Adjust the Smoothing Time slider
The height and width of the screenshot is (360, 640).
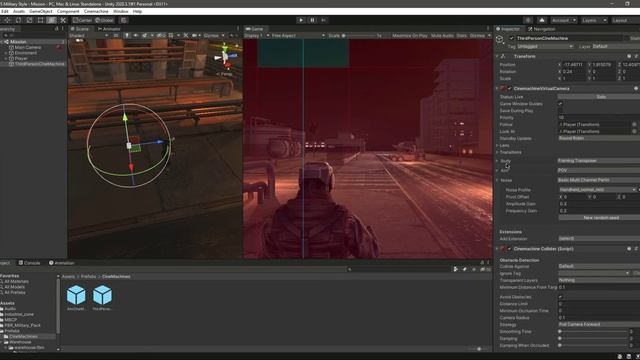(x=593, y=331)
